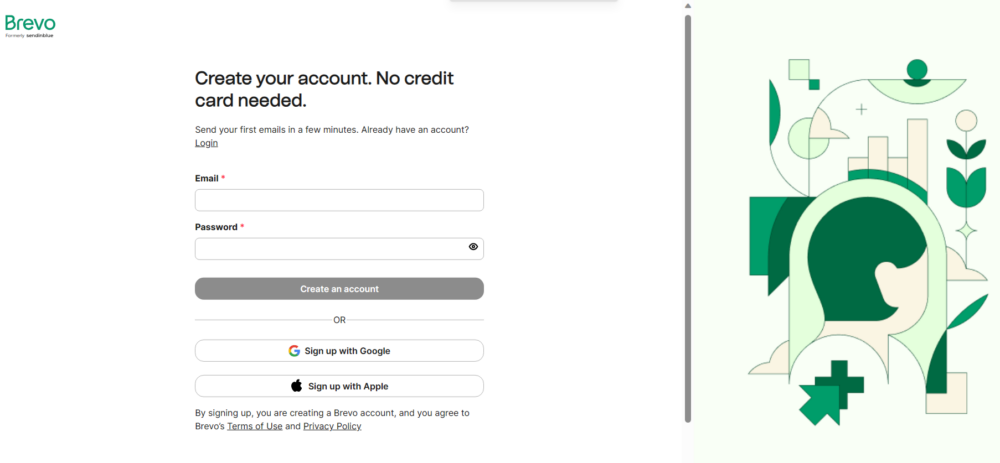Click the page heading text
This screenshot has height=463, width=1000.
[x=324, y=89]
